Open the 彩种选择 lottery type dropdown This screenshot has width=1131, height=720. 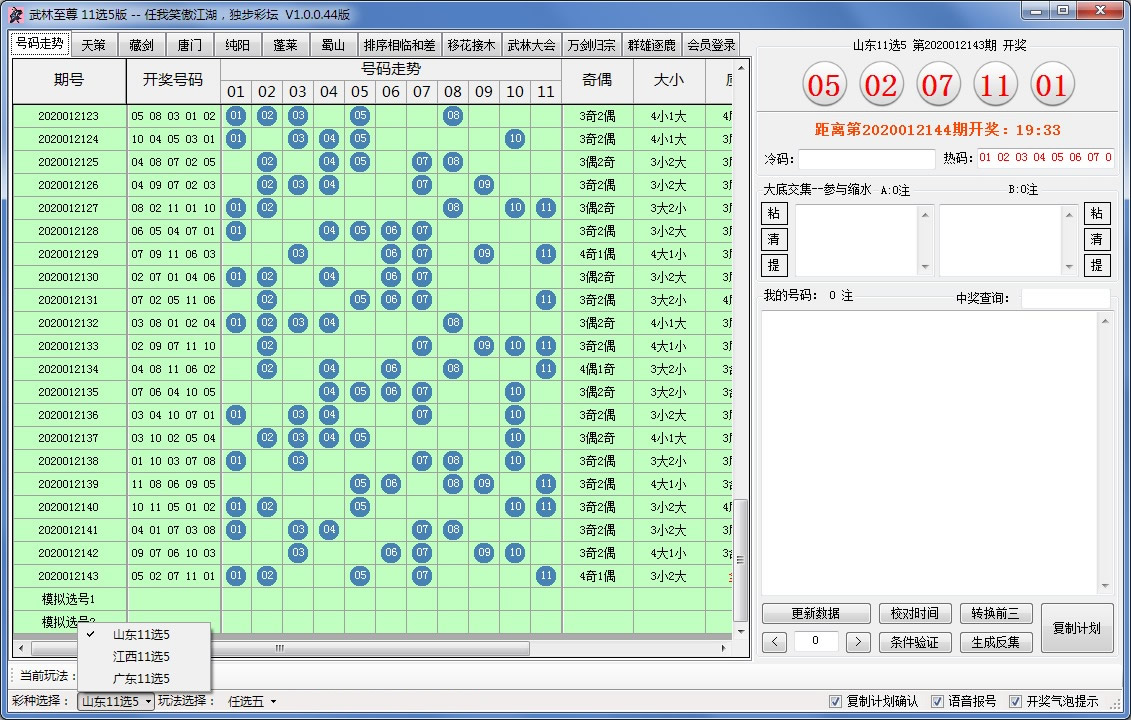[x=113, y=701]
